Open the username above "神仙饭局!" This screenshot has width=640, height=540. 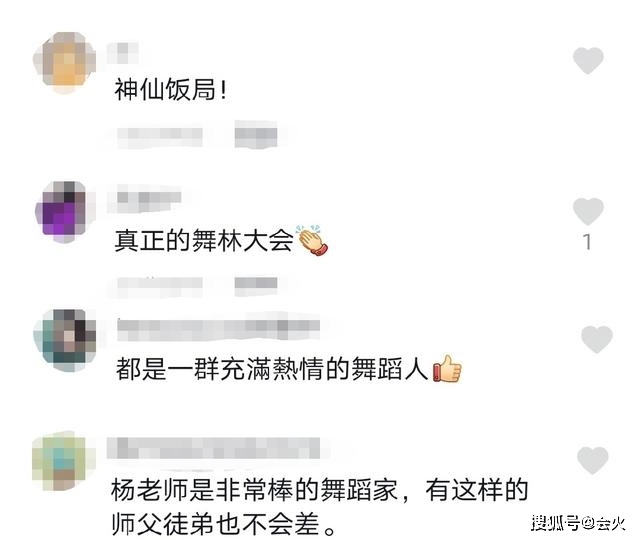[x=123, y=53]
